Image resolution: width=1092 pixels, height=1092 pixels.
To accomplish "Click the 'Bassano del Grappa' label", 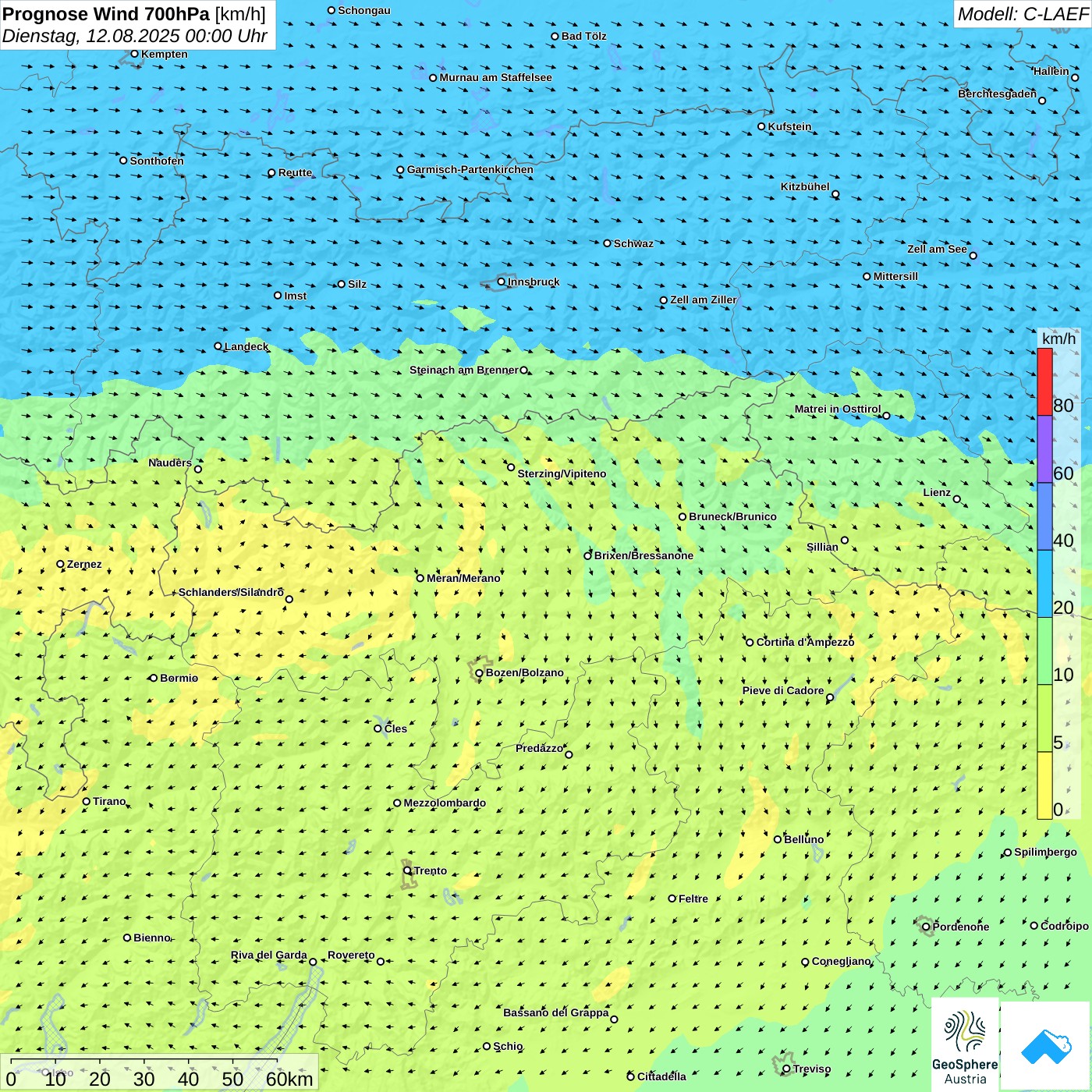I will click(x=556, y=1012).
